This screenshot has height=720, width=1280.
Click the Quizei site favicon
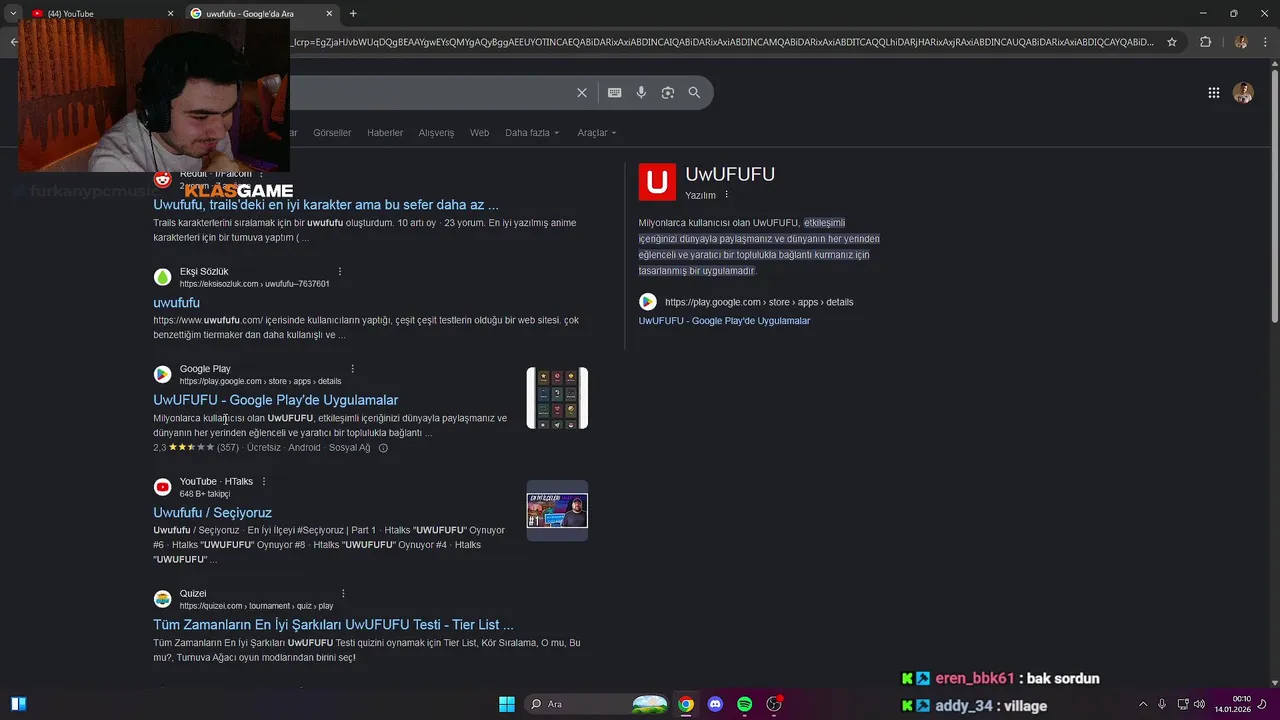point(162,599)
